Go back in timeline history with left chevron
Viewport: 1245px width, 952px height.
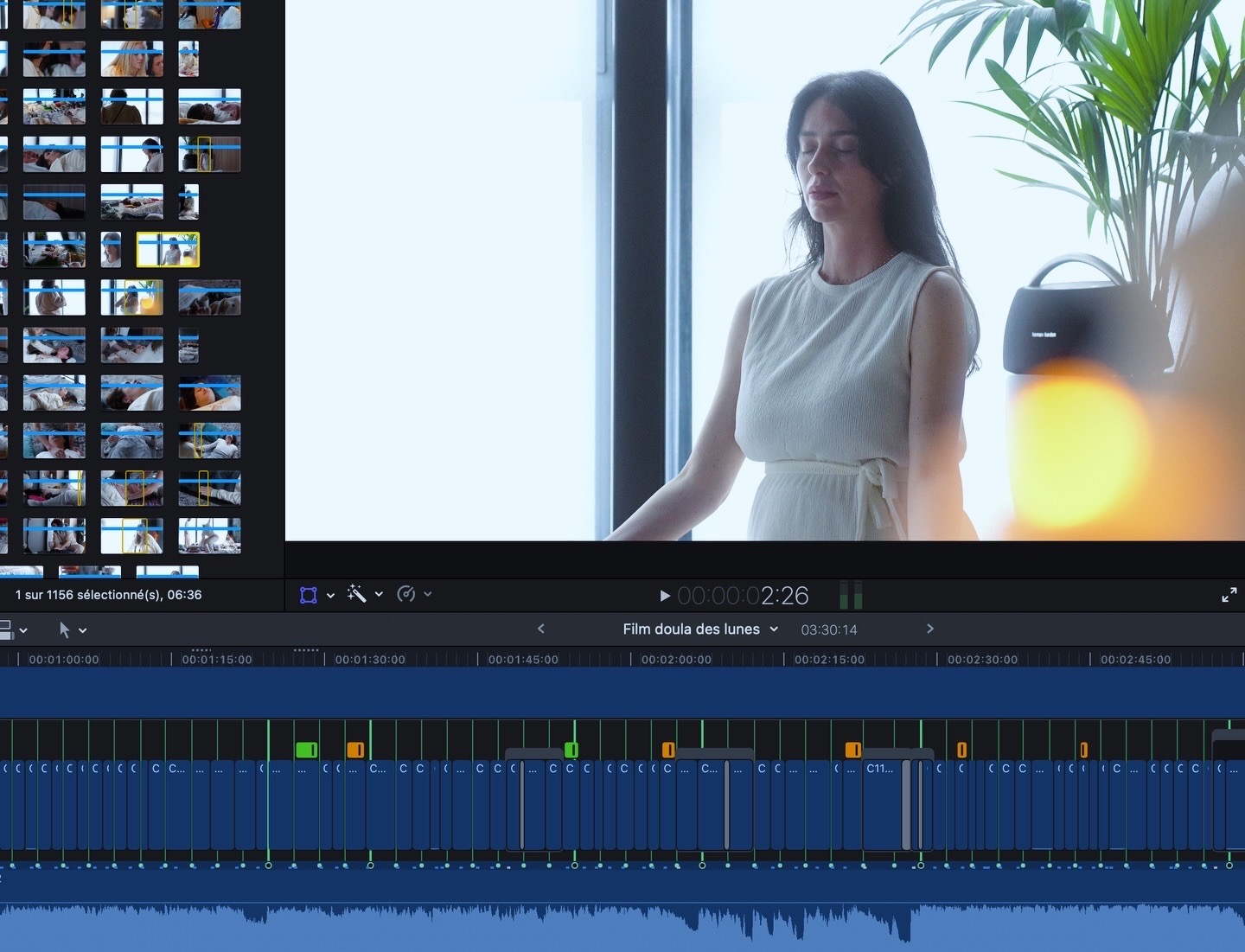point(541,629)
